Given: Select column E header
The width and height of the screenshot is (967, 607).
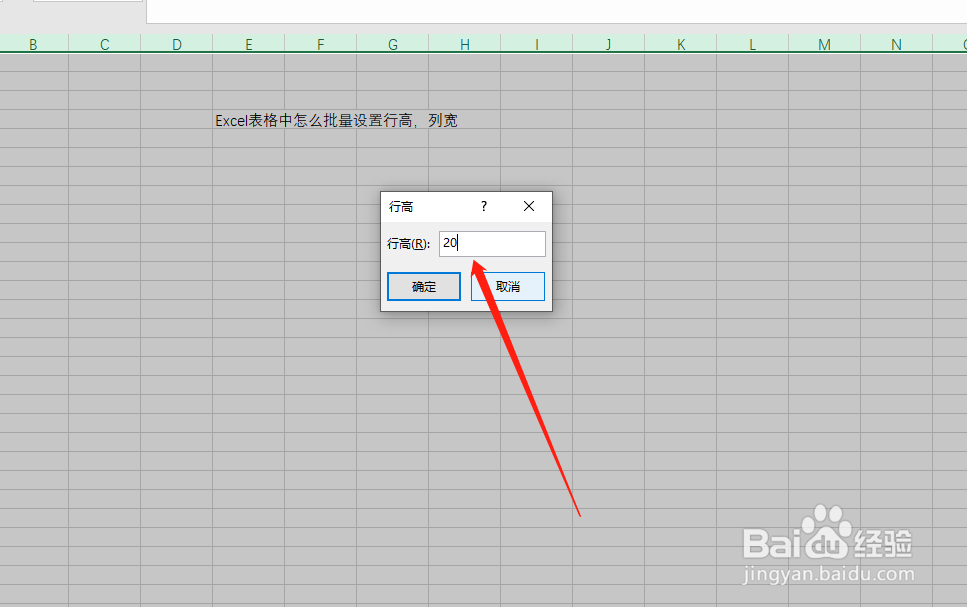Looking at the screenshot, I should [x=249, y=44].
